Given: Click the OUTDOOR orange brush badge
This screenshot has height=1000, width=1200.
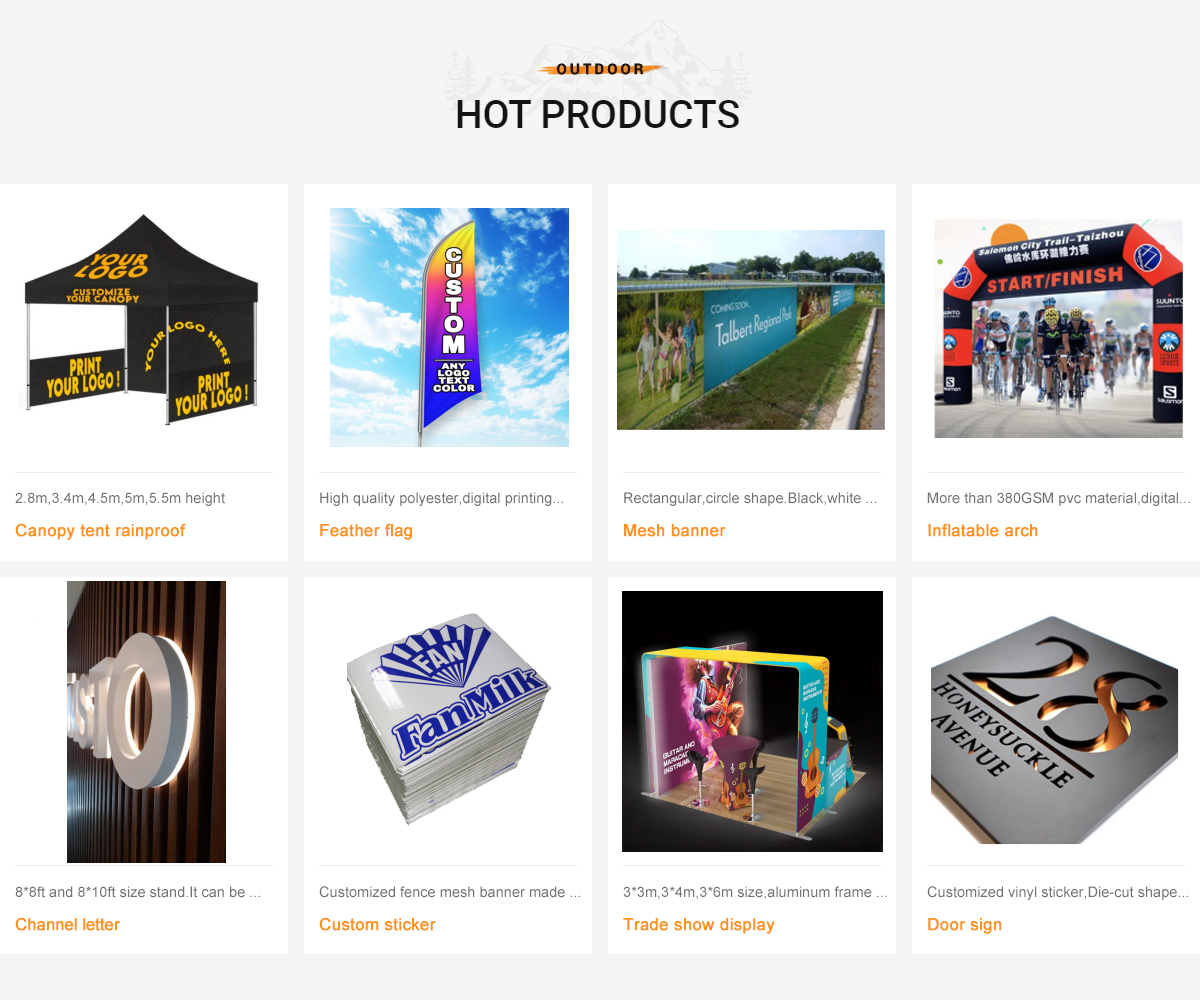Looking at the screenshot, I should coord(600,69).
